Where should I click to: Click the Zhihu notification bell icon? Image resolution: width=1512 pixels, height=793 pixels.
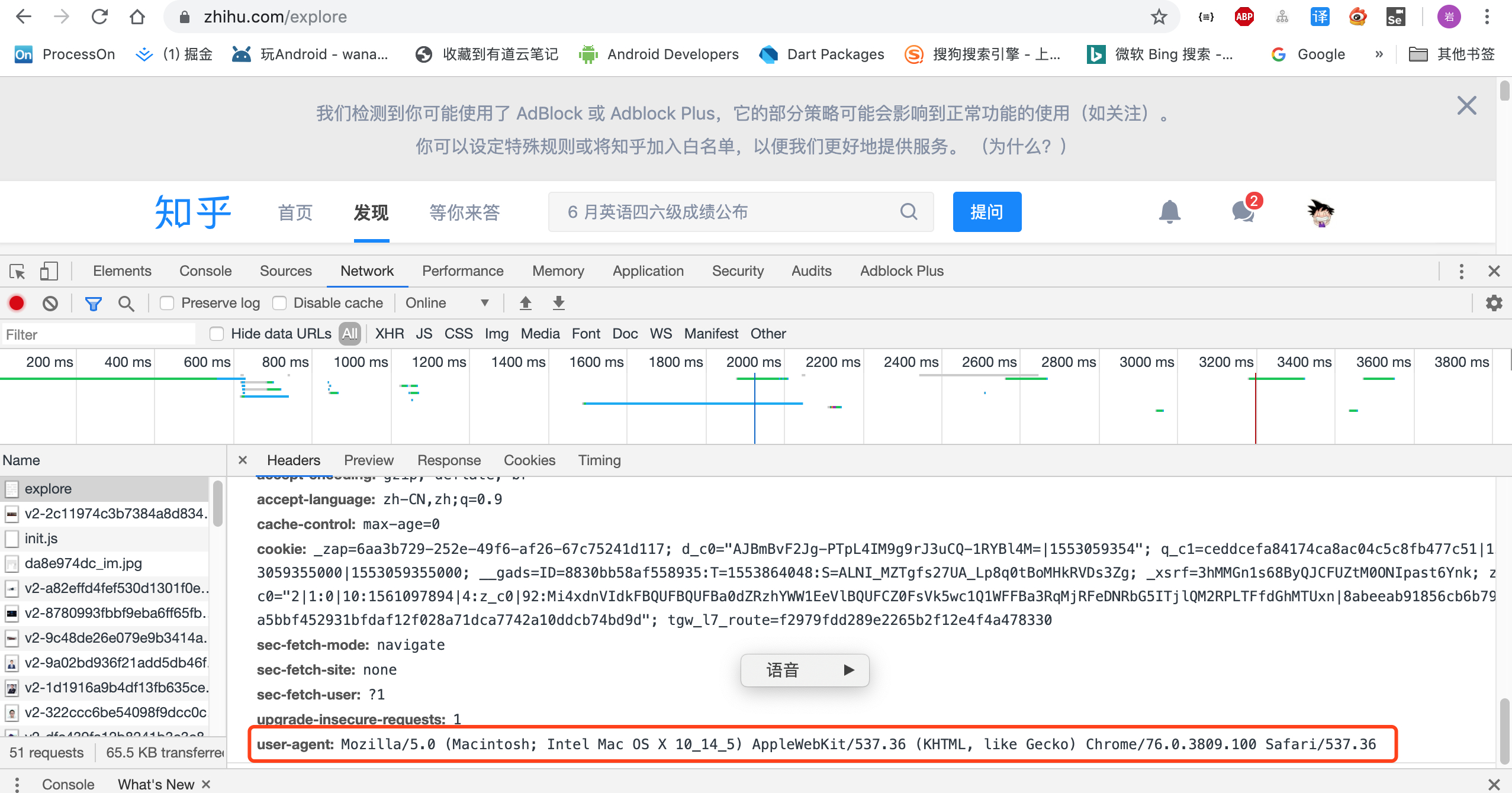point(1169,211)
